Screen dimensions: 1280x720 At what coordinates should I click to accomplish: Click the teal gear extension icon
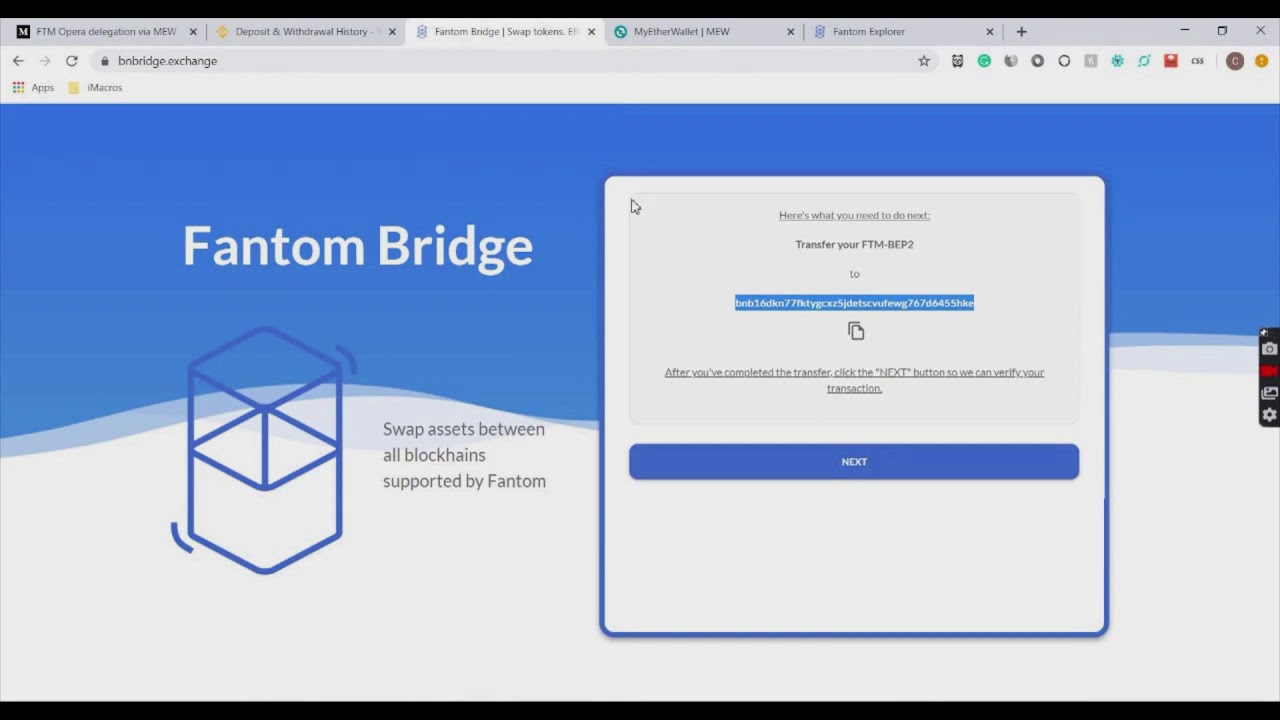pos(1118,61)
